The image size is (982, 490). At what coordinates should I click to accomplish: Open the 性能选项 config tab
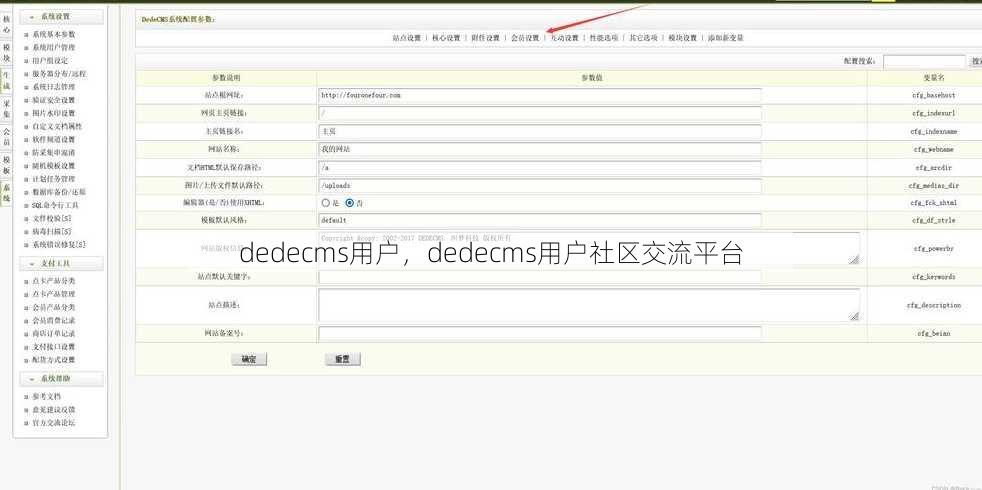pos(604,38)
